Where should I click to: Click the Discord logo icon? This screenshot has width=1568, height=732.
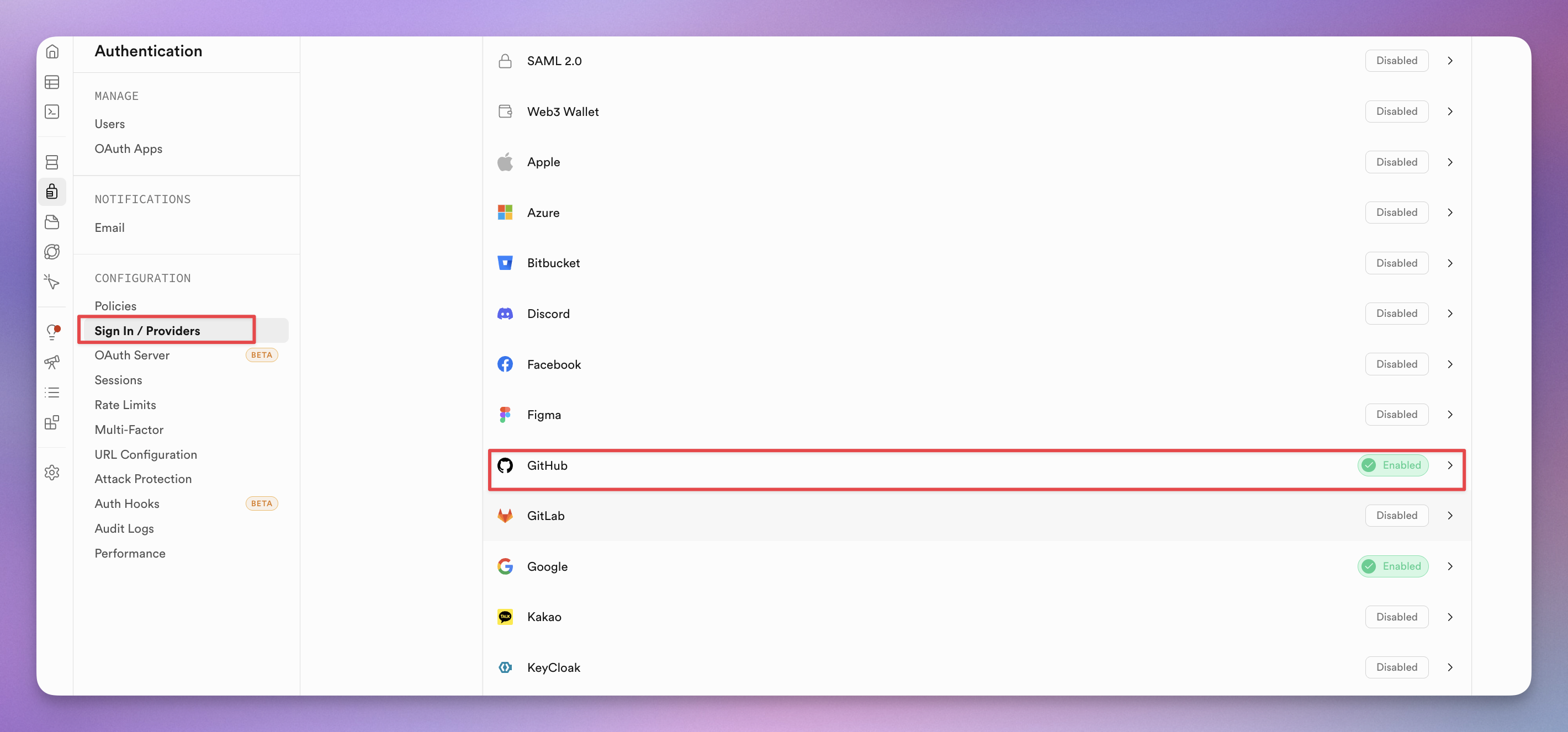[x=505, y=314]
